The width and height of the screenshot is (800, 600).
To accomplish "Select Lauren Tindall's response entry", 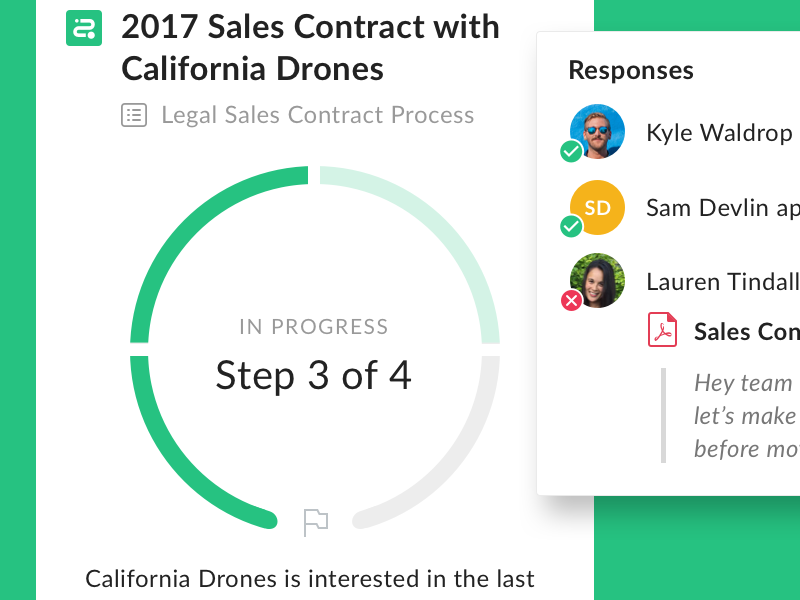I will pos(722,282).
